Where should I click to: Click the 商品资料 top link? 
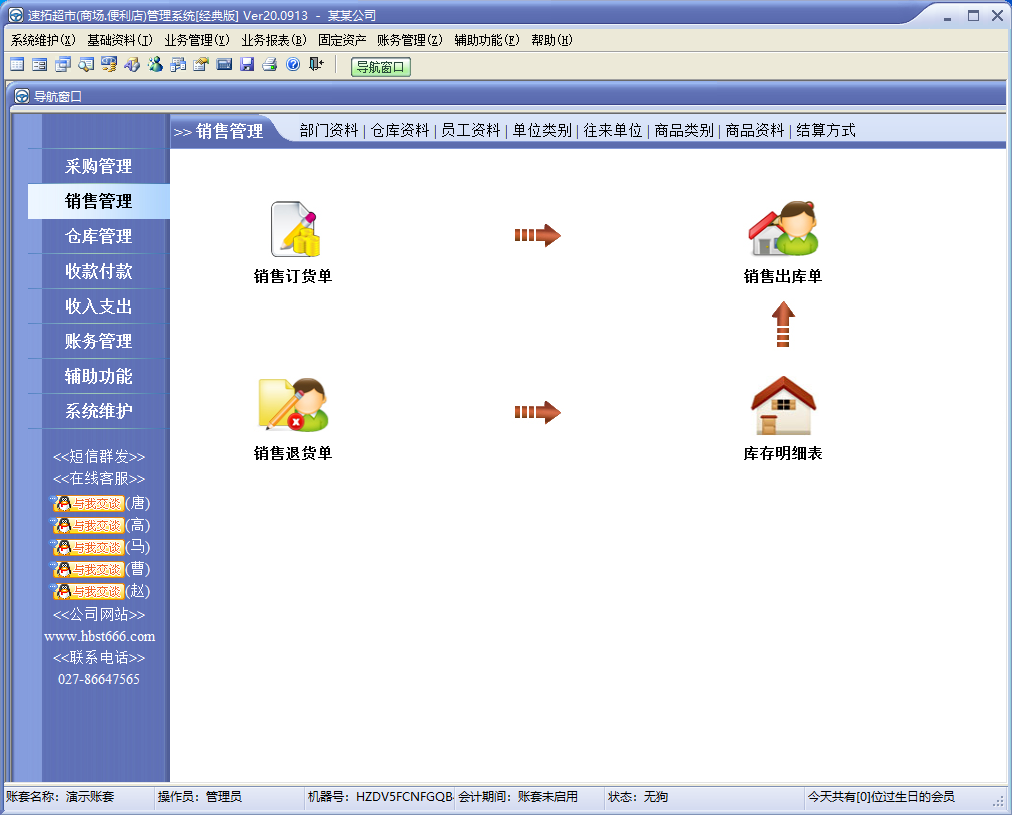tap(755, 130)
